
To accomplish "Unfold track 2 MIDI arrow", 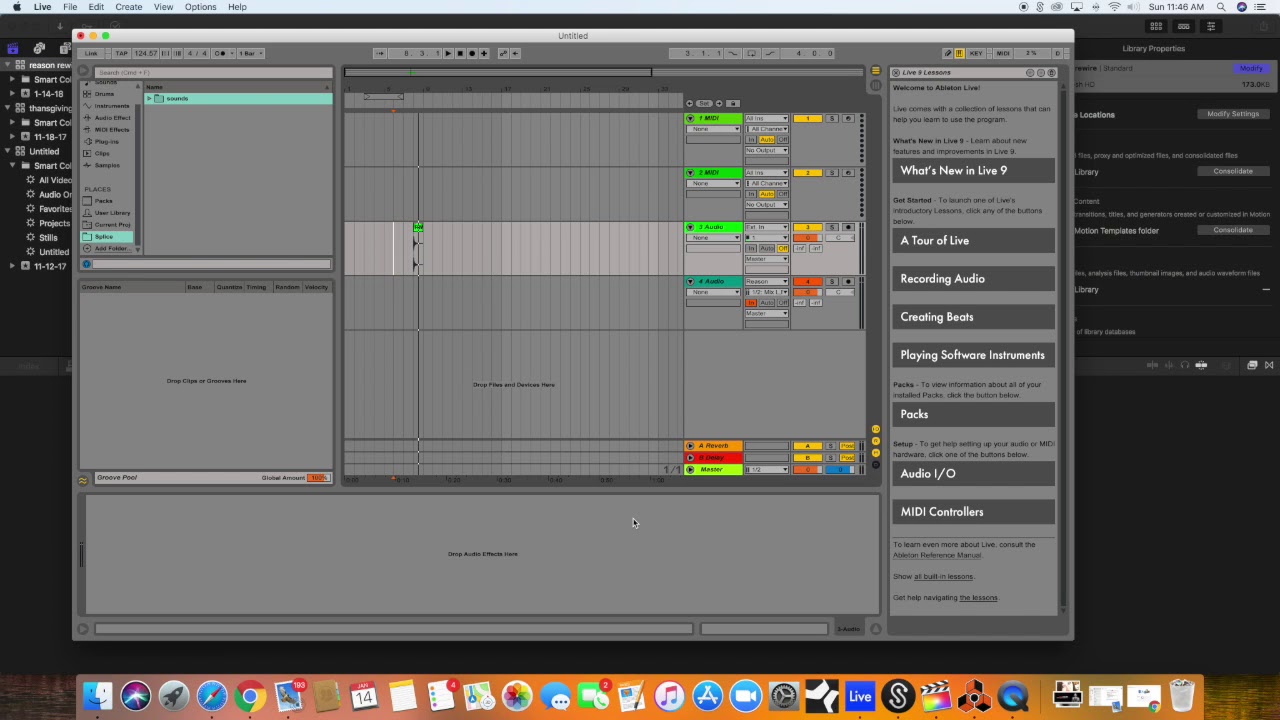I will tap(690, 173).
